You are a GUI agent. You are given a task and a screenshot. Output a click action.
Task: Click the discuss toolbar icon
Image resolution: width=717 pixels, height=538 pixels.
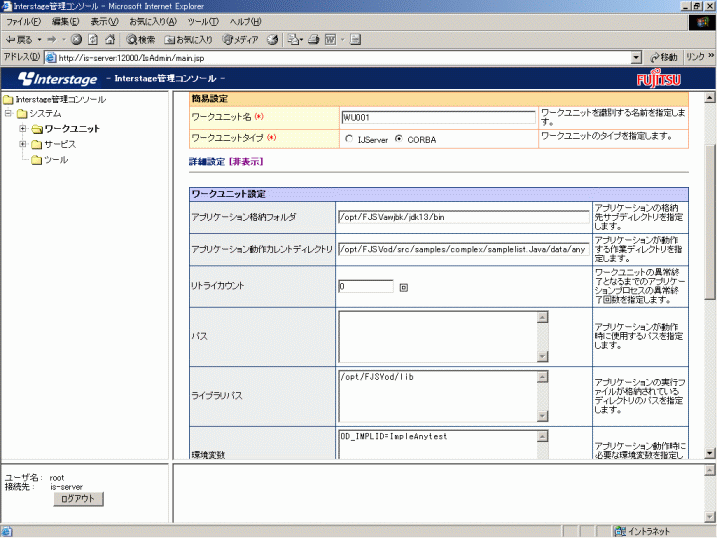[356, 40]
